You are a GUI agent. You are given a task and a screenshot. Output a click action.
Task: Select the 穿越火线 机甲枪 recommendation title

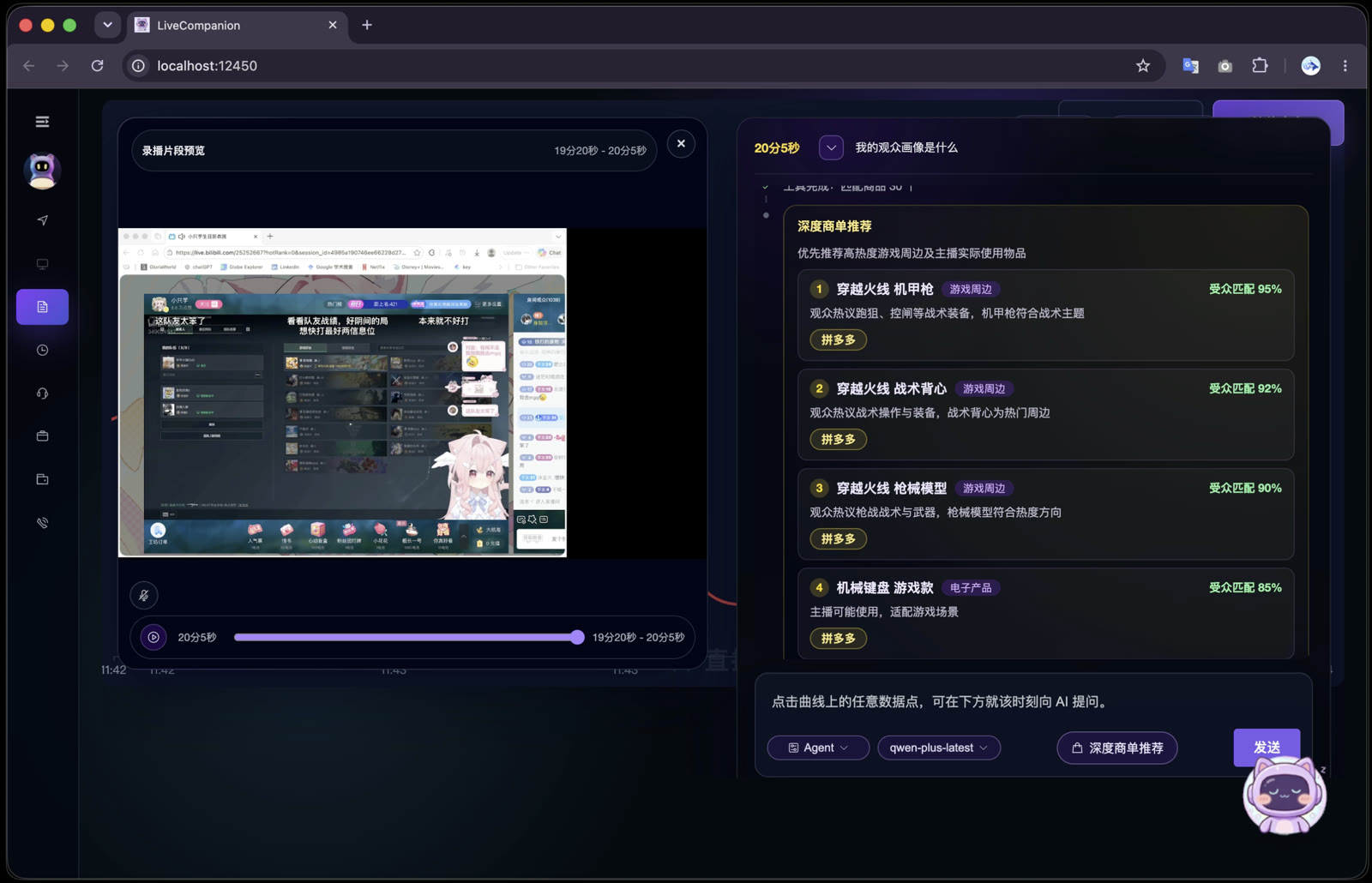pos(884,289)
